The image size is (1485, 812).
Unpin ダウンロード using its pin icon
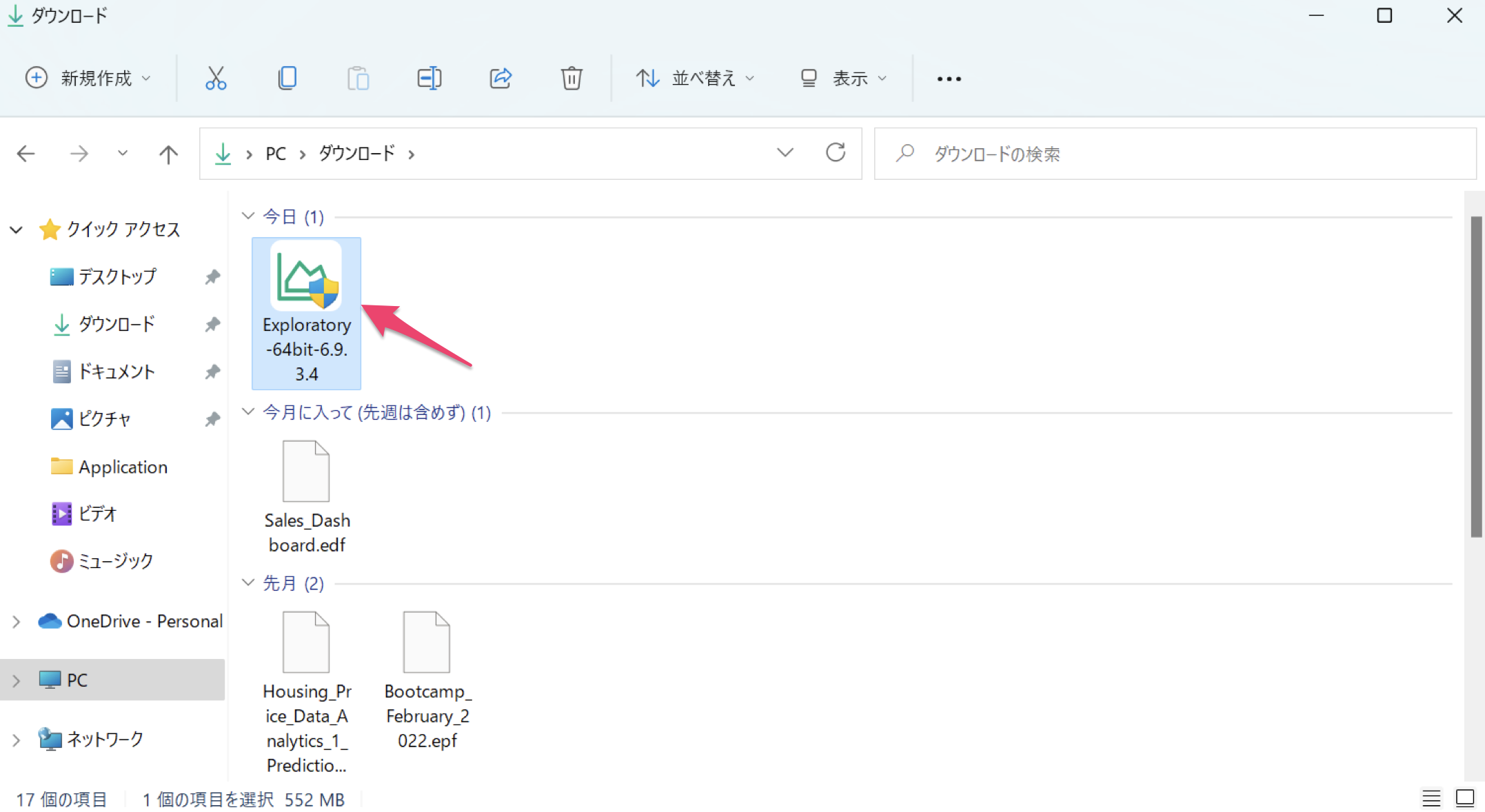(212, 324)
